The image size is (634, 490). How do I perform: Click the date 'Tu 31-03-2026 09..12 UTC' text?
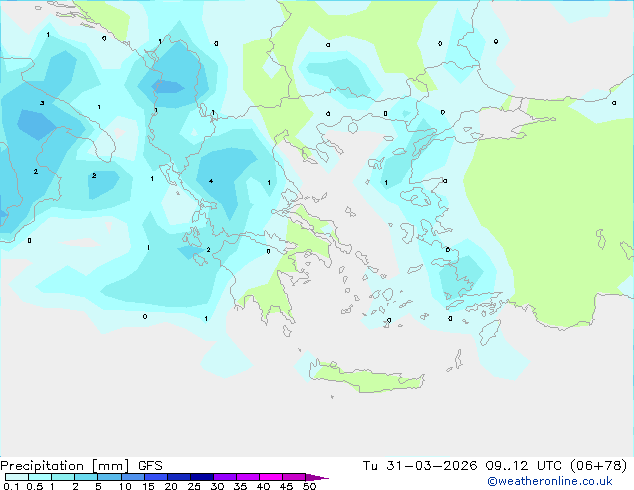coord(464,466)
